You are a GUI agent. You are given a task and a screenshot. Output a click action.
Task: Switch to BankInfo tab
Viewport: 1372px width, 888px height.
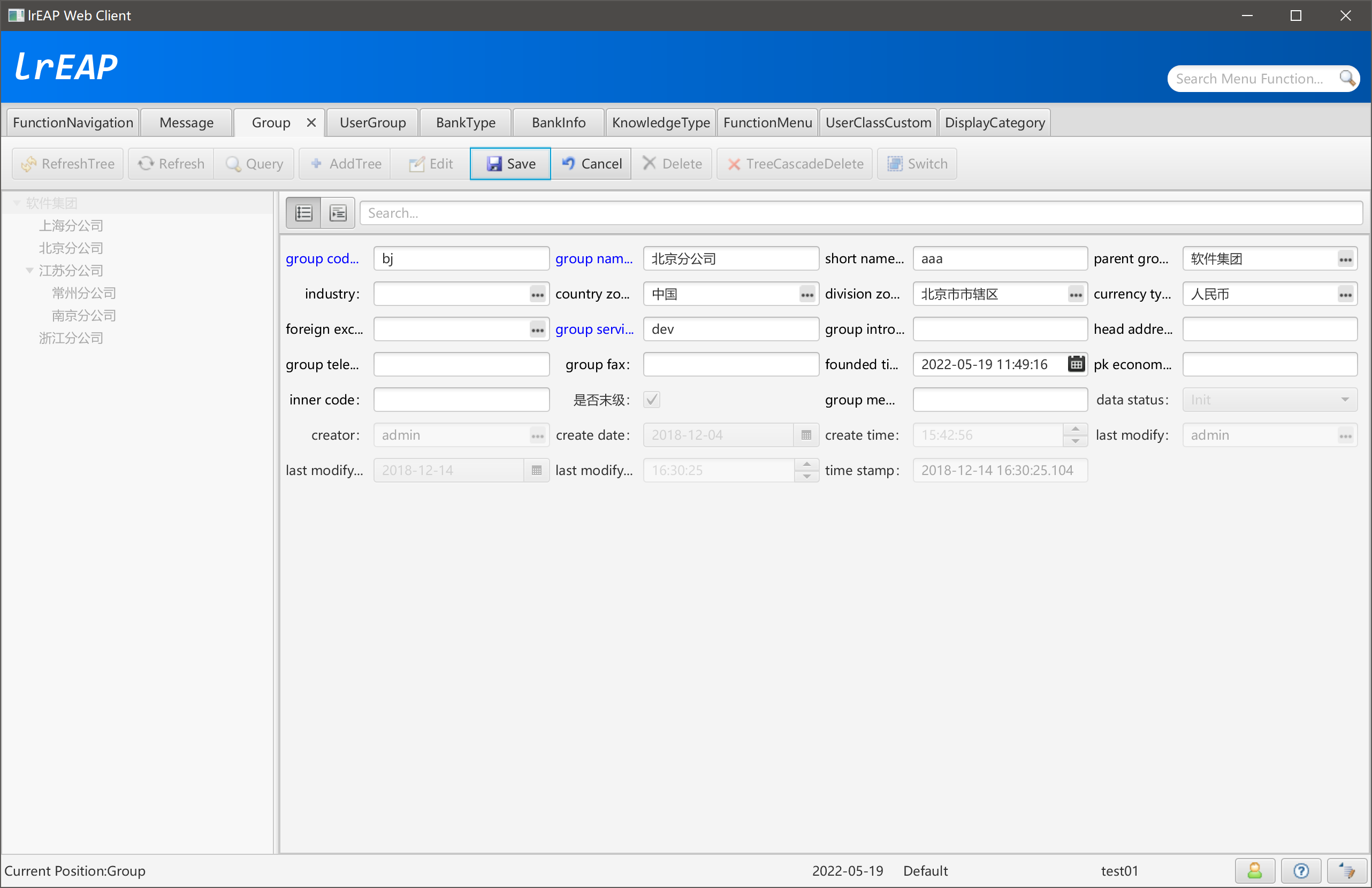559,122
